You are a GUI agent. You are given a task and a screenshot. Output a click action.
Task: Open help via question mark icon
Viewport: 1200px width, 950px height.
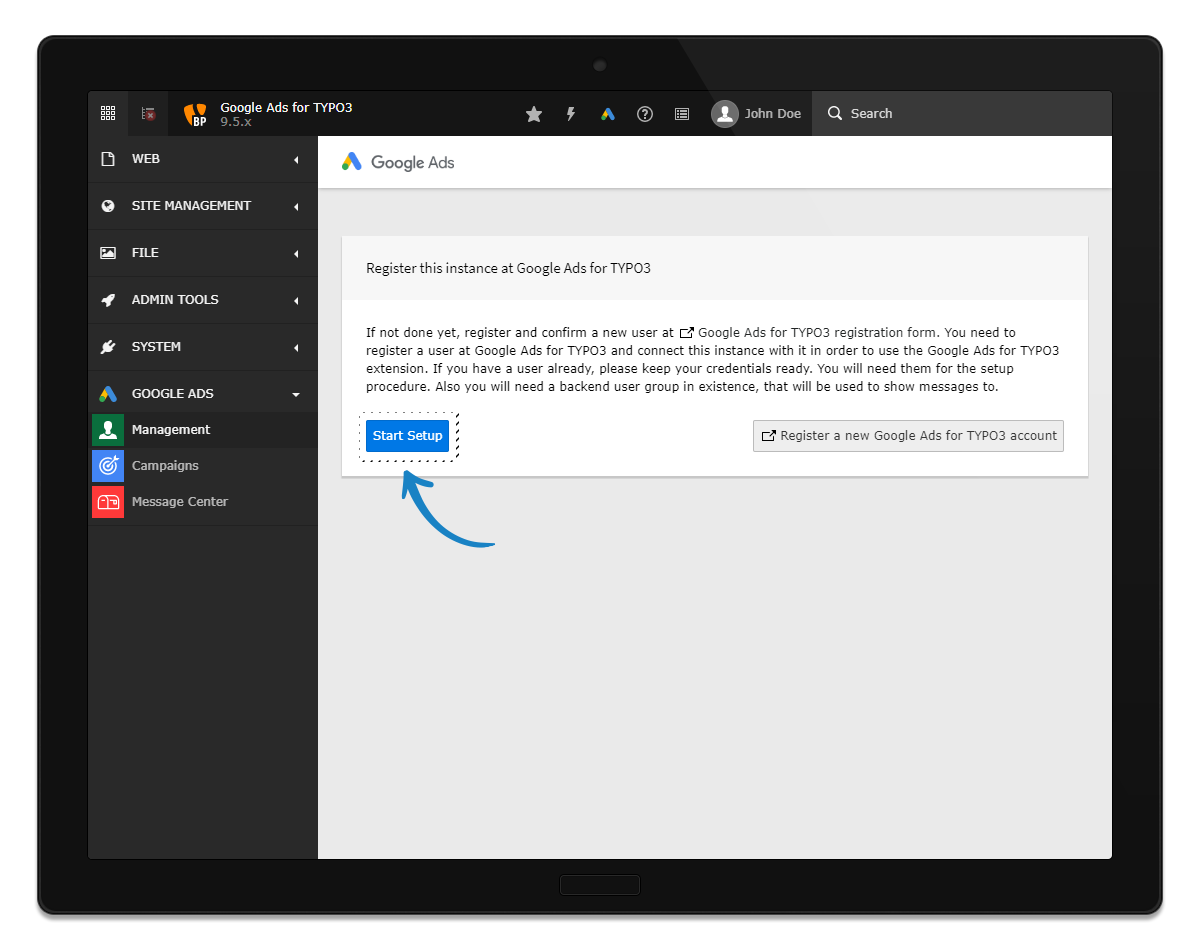coord(645,114)
